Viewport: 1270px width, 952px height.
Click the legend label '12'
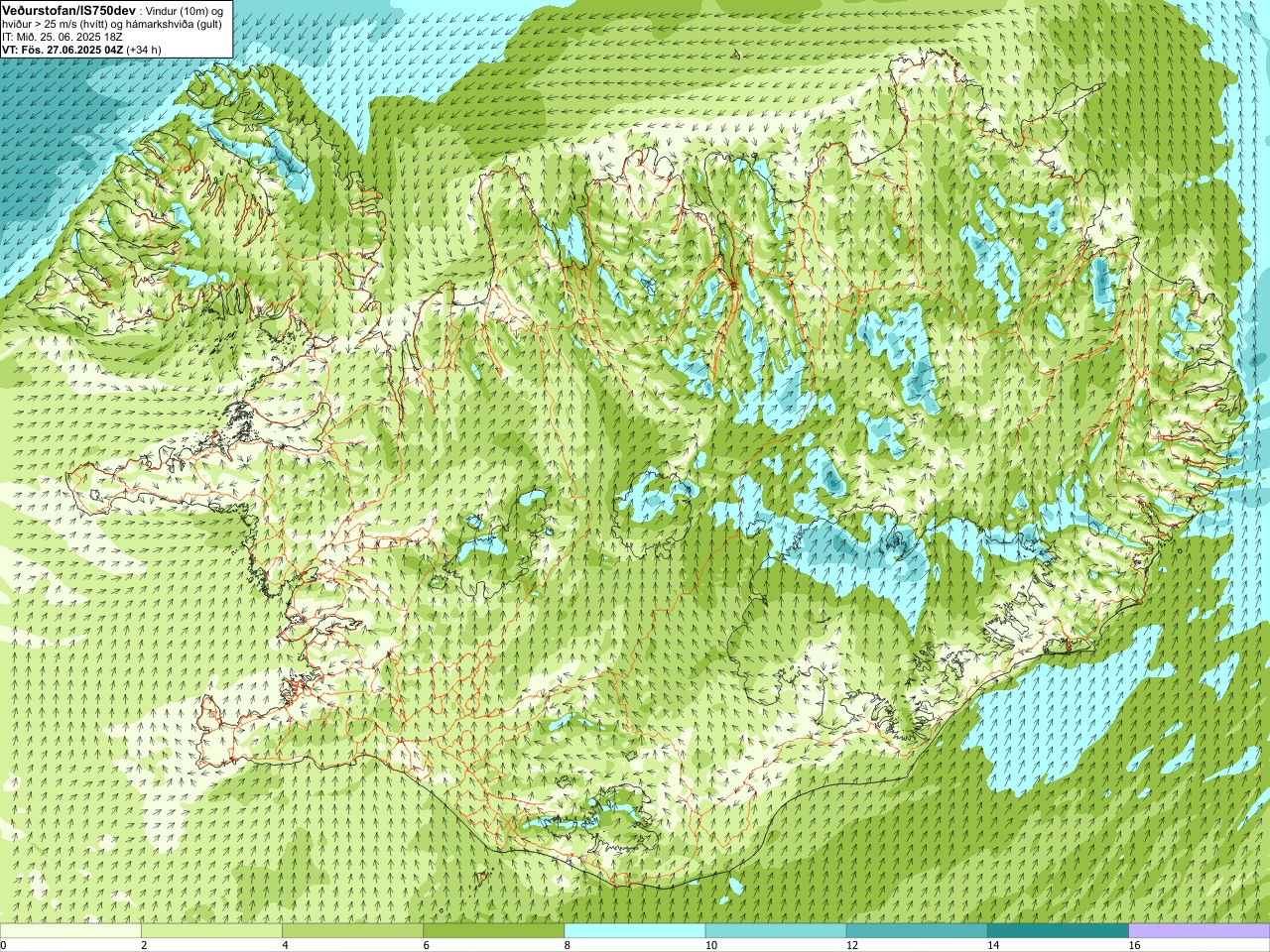pyautogui.click(x=851, y=945)
